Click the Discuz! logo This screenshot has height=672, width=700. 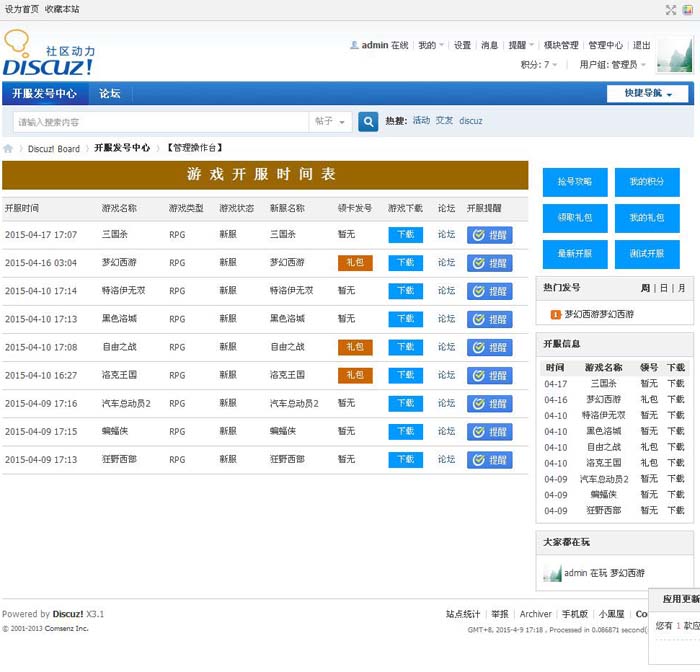[x=49, y=55]
